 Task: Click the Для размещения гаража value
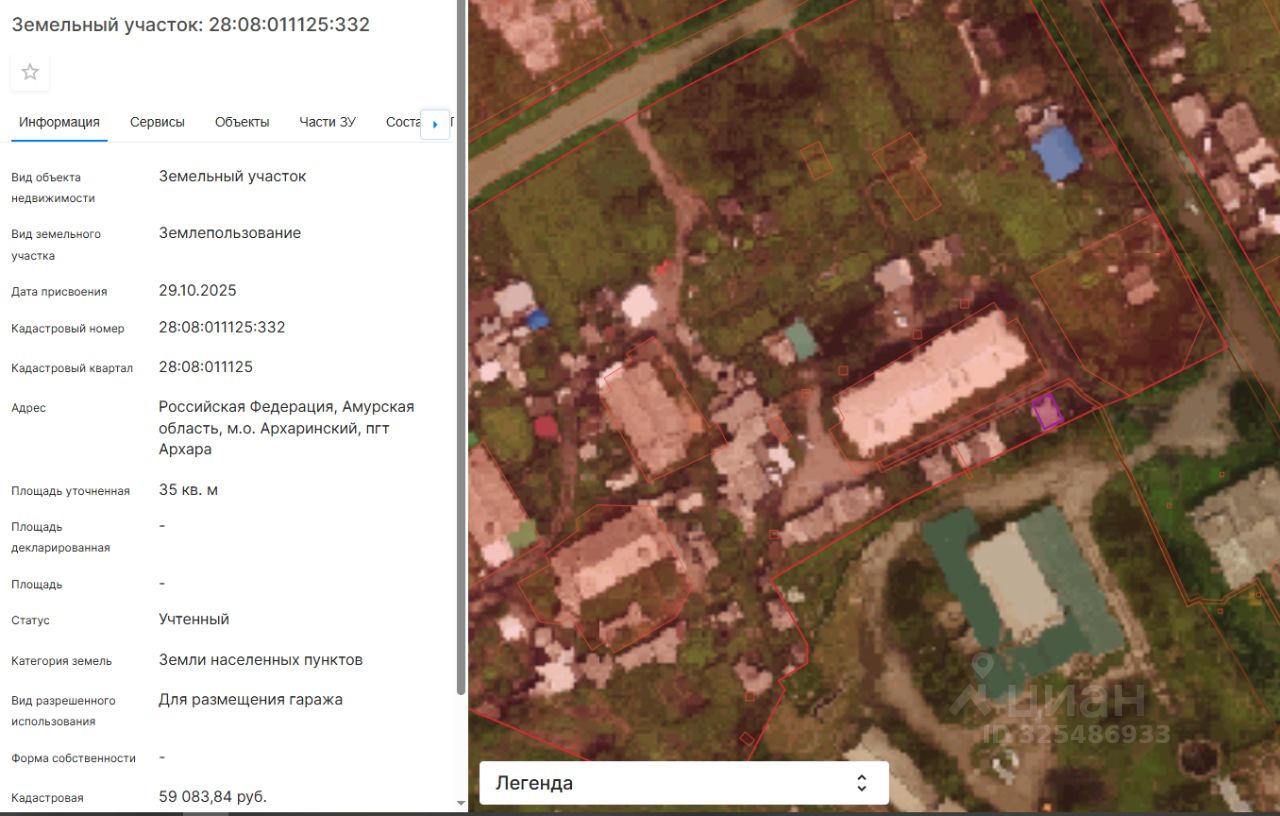[251, 700]
